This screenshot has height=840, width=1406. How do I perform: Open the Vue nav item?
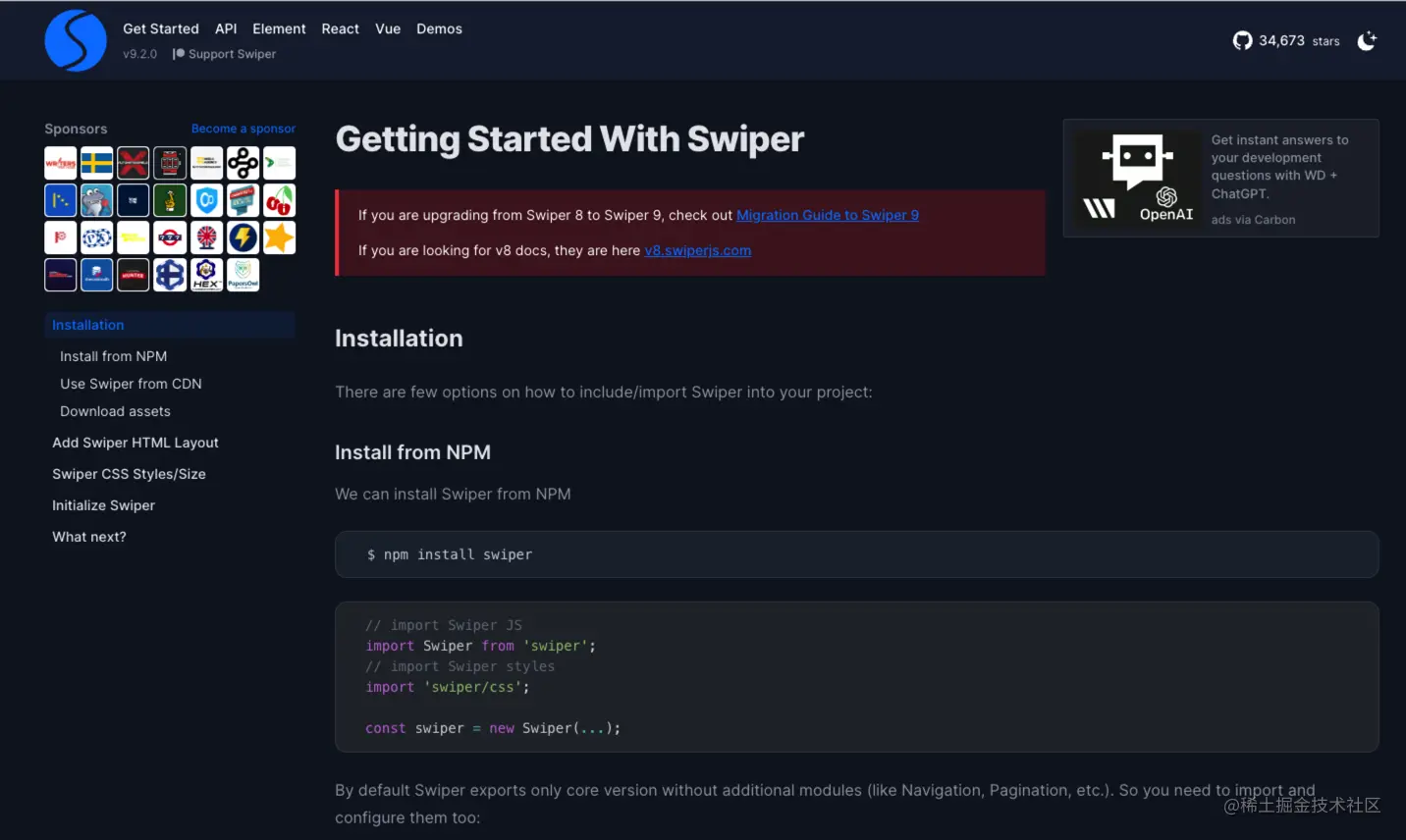pos(388,28)
